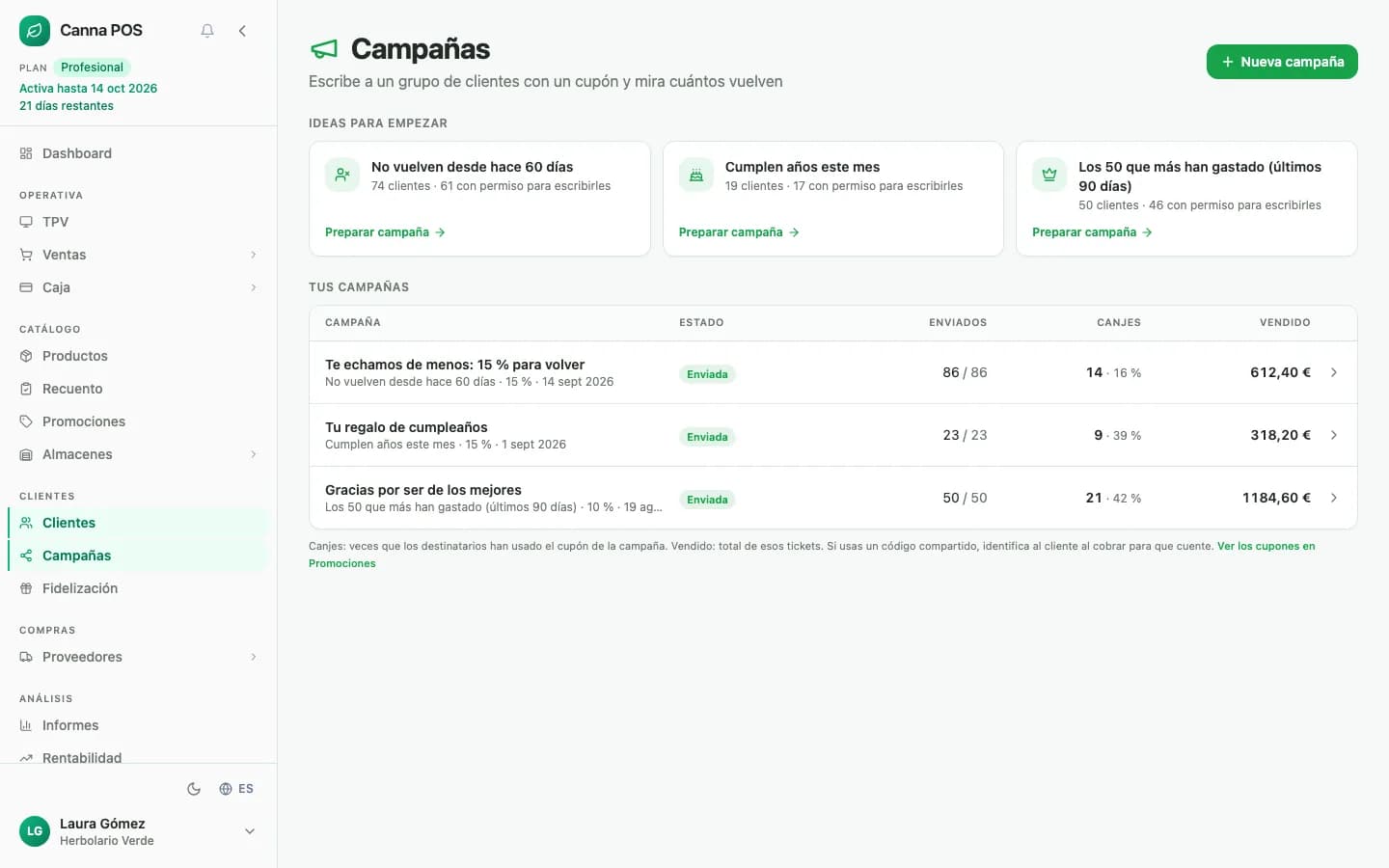Viewport: 1389px width, 868px height.
Task: Click the Canna POS leaf logo
Action: pyautogui.click(x=35, y=31)
